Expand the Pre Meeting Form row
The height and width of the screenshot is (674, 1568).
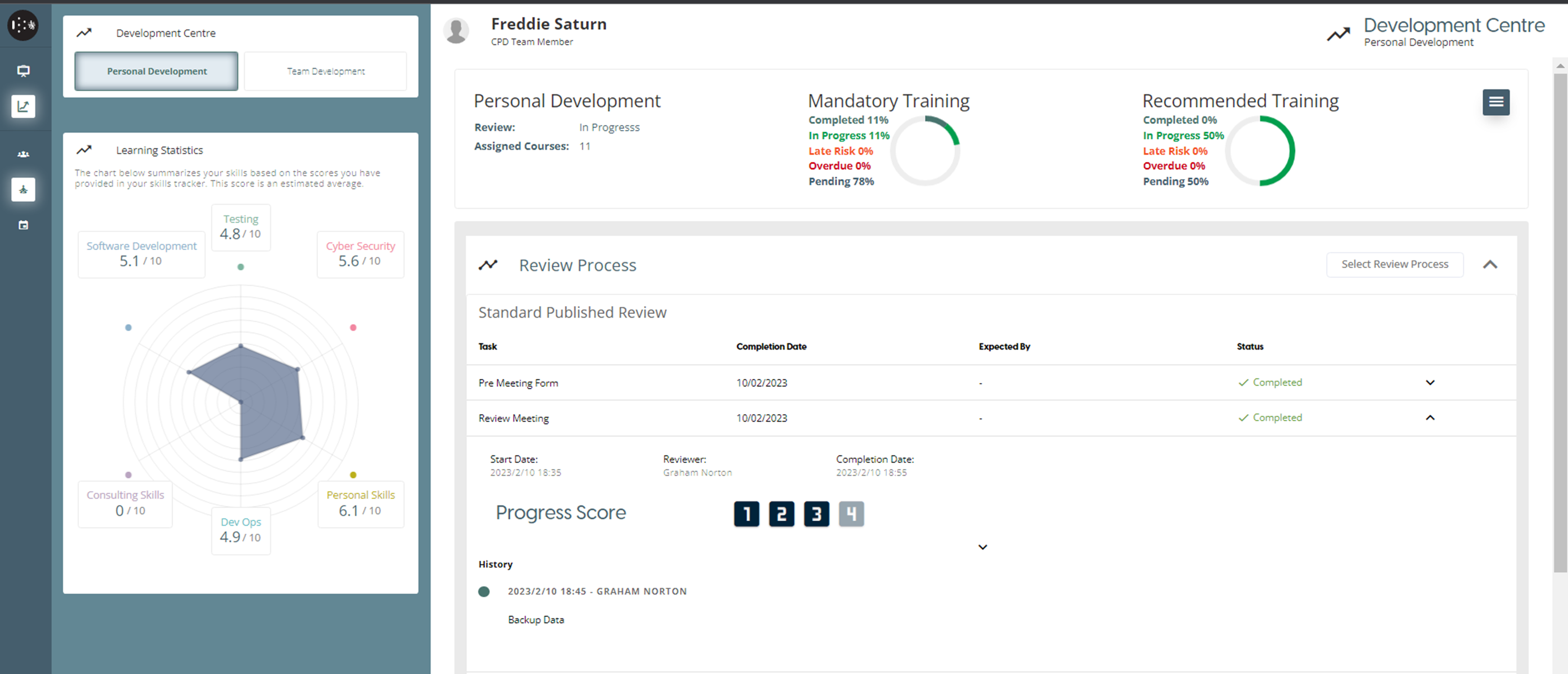(1430, 383)
